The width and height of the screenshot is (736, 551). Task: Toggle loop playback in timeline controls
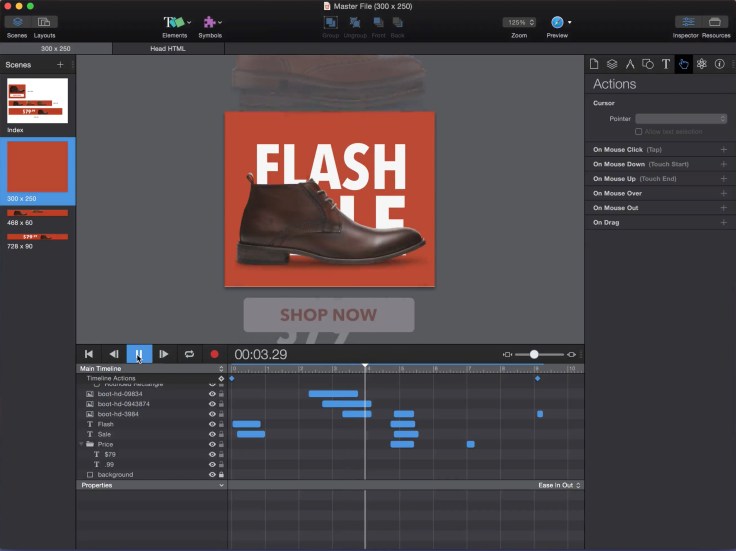(189, 354)
